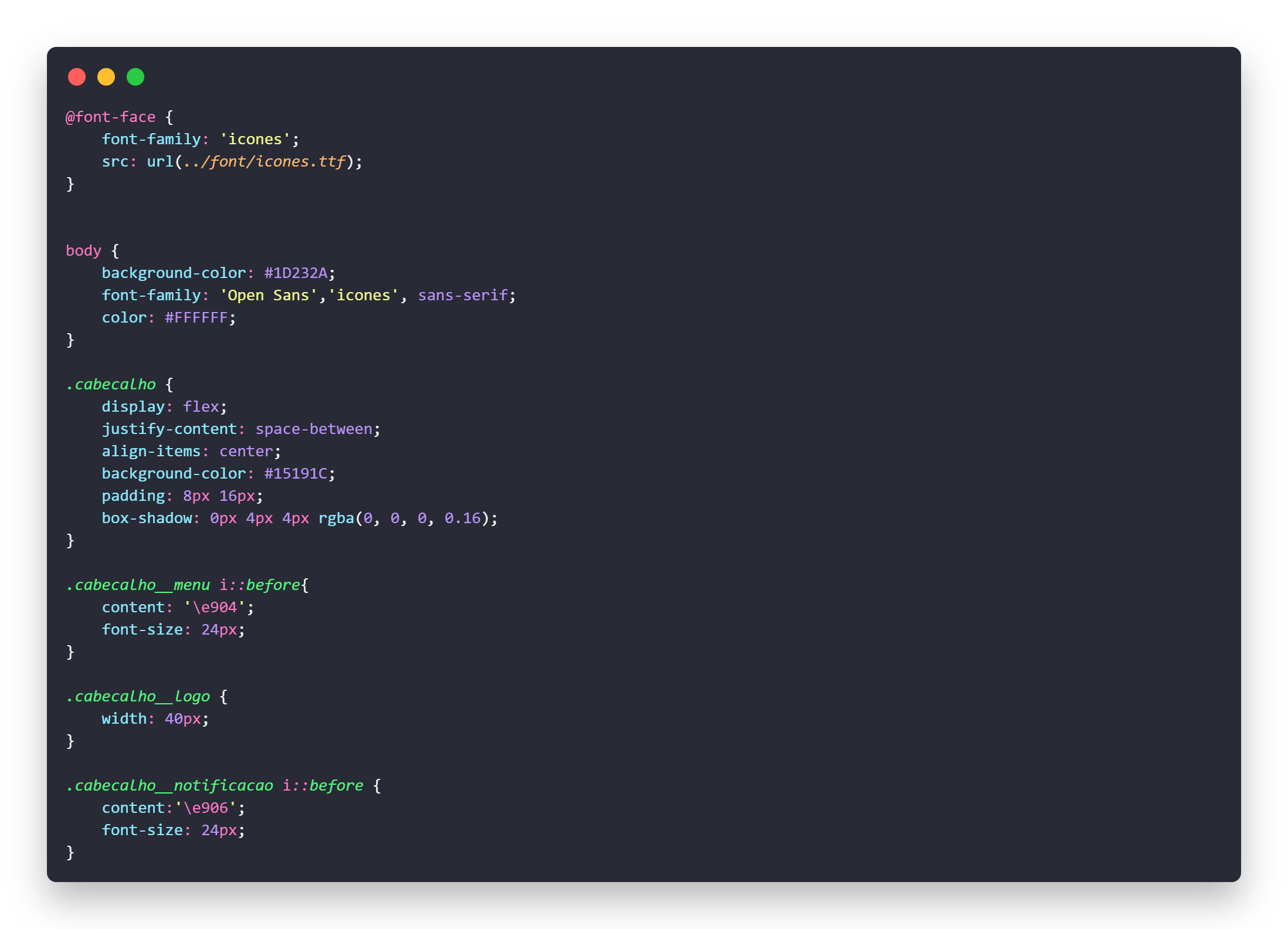The image size is (1288, 929).
Task: Click the '../font/icones.ttf' url path
Action: pyautogui.click(x=264, y=162)
